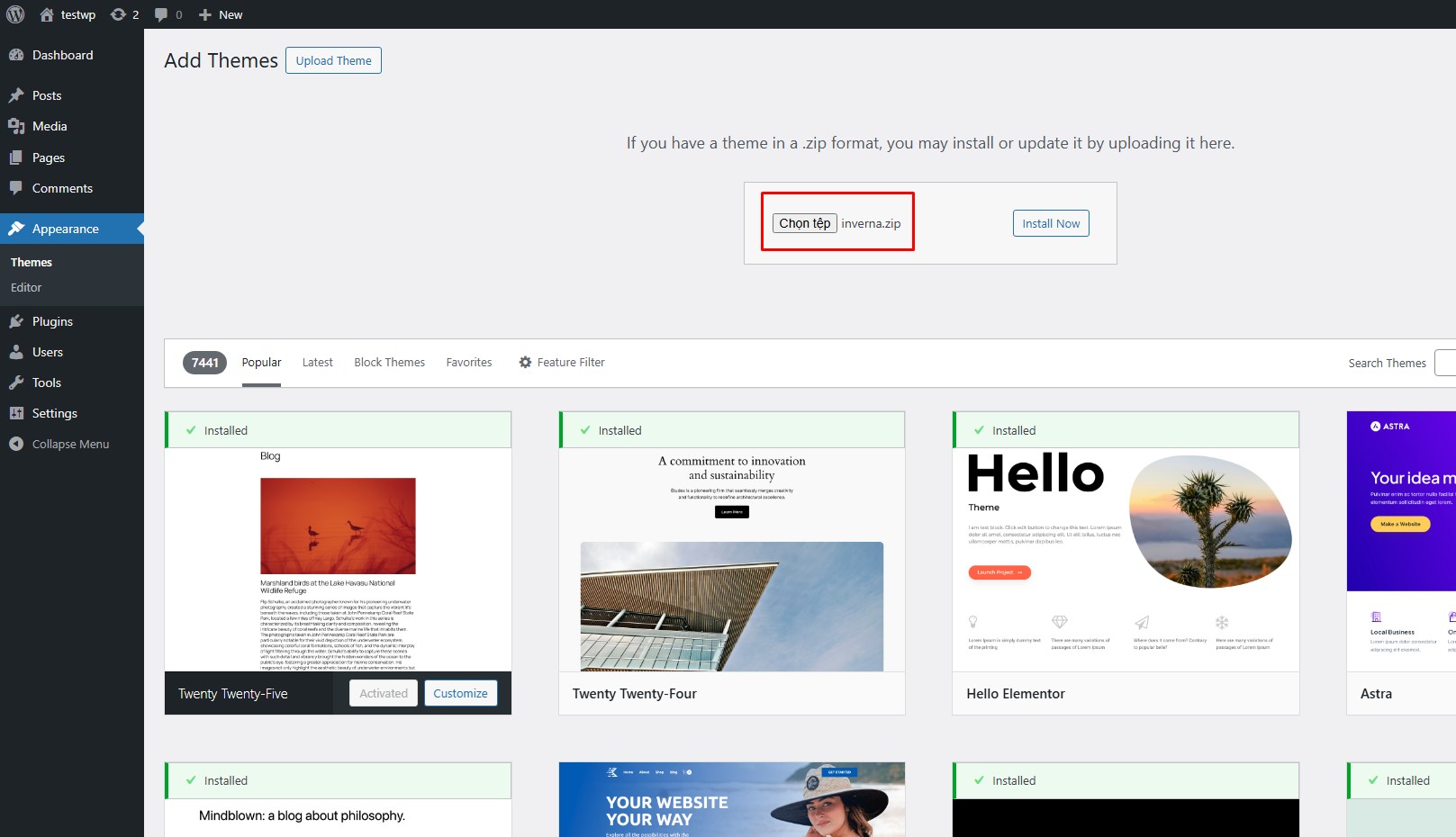The width and height of the screenshot is (1456, 837).
Task: Click the Appearance paintbrush icon
Action: 16,229
